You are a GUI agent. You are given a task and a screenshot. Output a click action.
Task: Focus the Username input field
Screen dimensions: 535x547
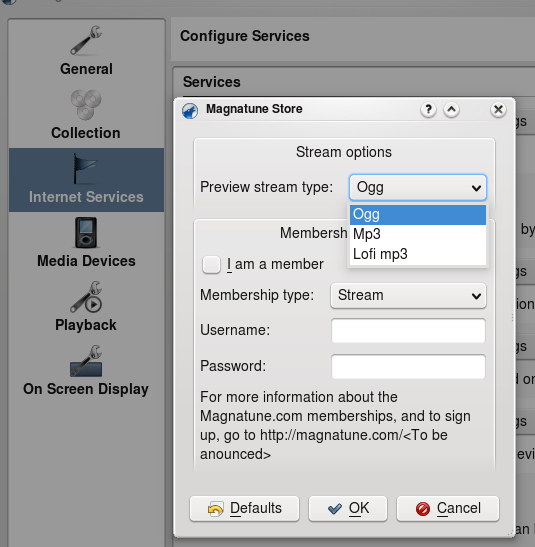coord(408,330)
